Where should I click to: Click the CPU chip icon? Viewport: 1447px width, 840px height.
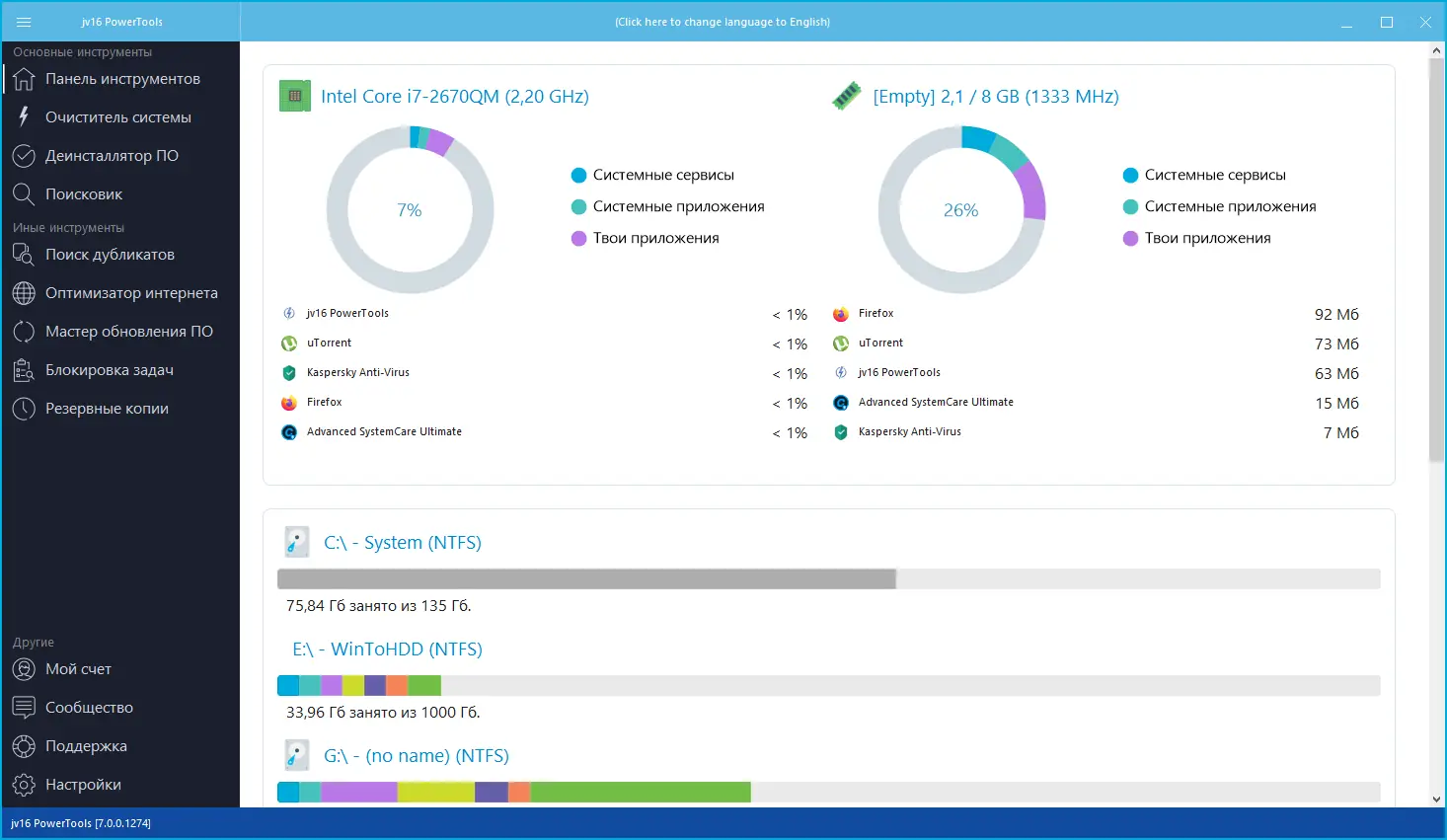click(295, 96)
